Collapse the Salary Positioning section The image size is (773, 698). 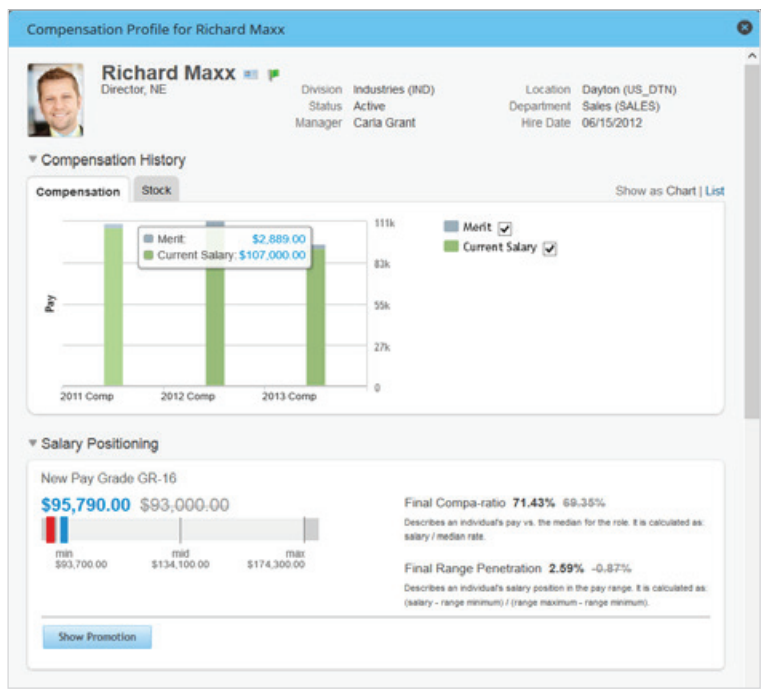32,444
